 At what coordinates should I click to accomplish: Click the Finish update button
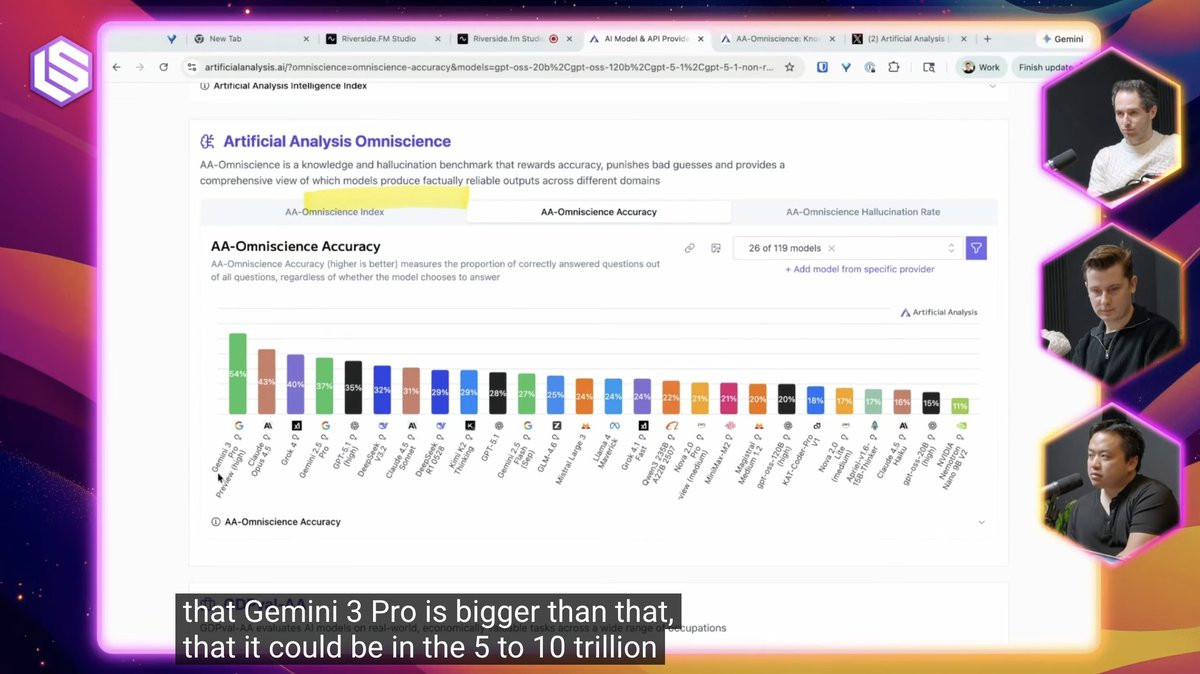click(x=1045, y=67)
